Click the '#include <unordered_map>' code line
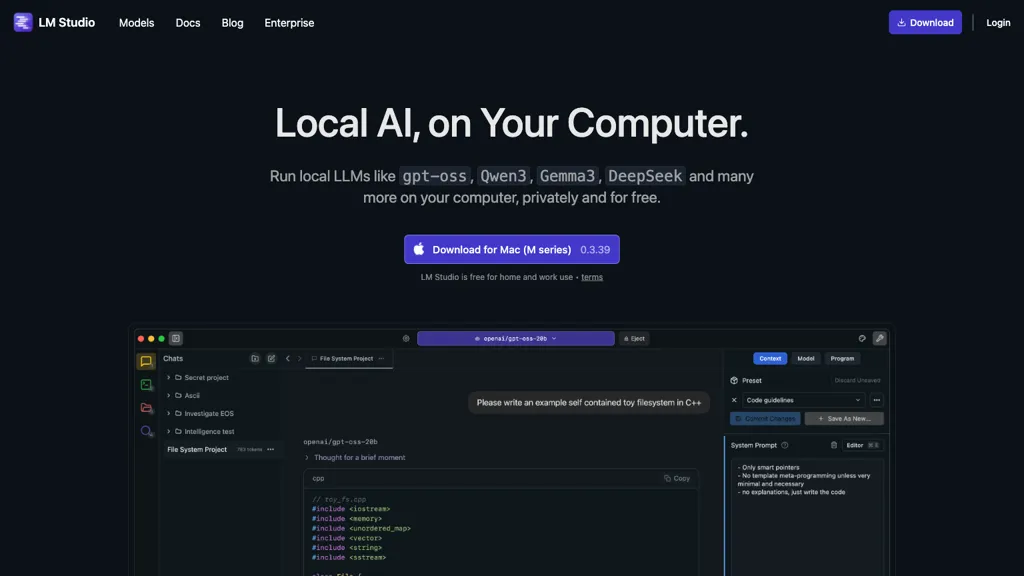 (x=361, y=528)
